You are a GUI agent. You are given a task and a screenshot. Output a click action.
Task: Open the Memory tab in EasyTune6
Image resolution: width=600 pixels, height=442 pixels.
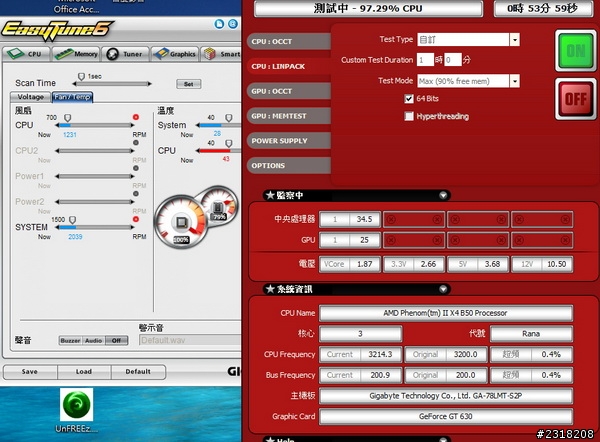(x=76, y=54)
